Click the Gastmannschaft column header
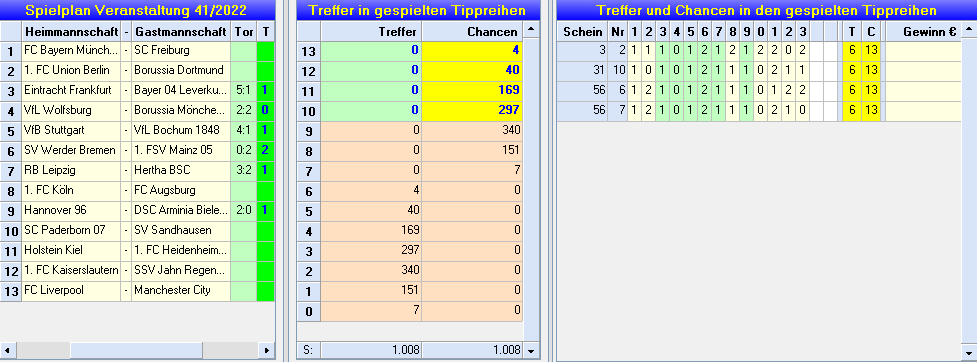 (x=181, y=32)
